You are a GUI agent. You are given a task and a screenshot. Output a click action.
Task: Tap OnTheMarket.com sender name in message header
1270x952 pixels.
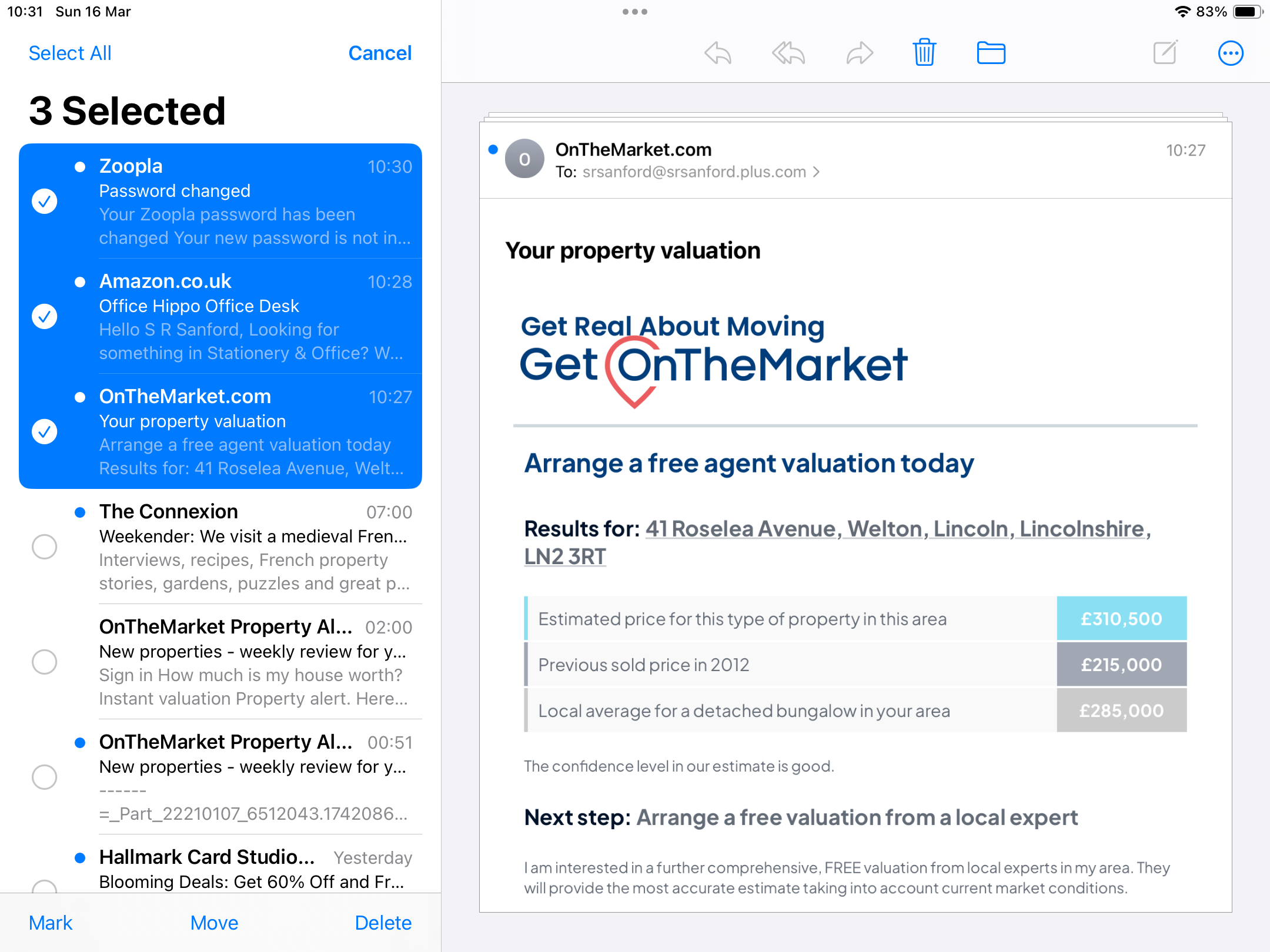[633, 150]
